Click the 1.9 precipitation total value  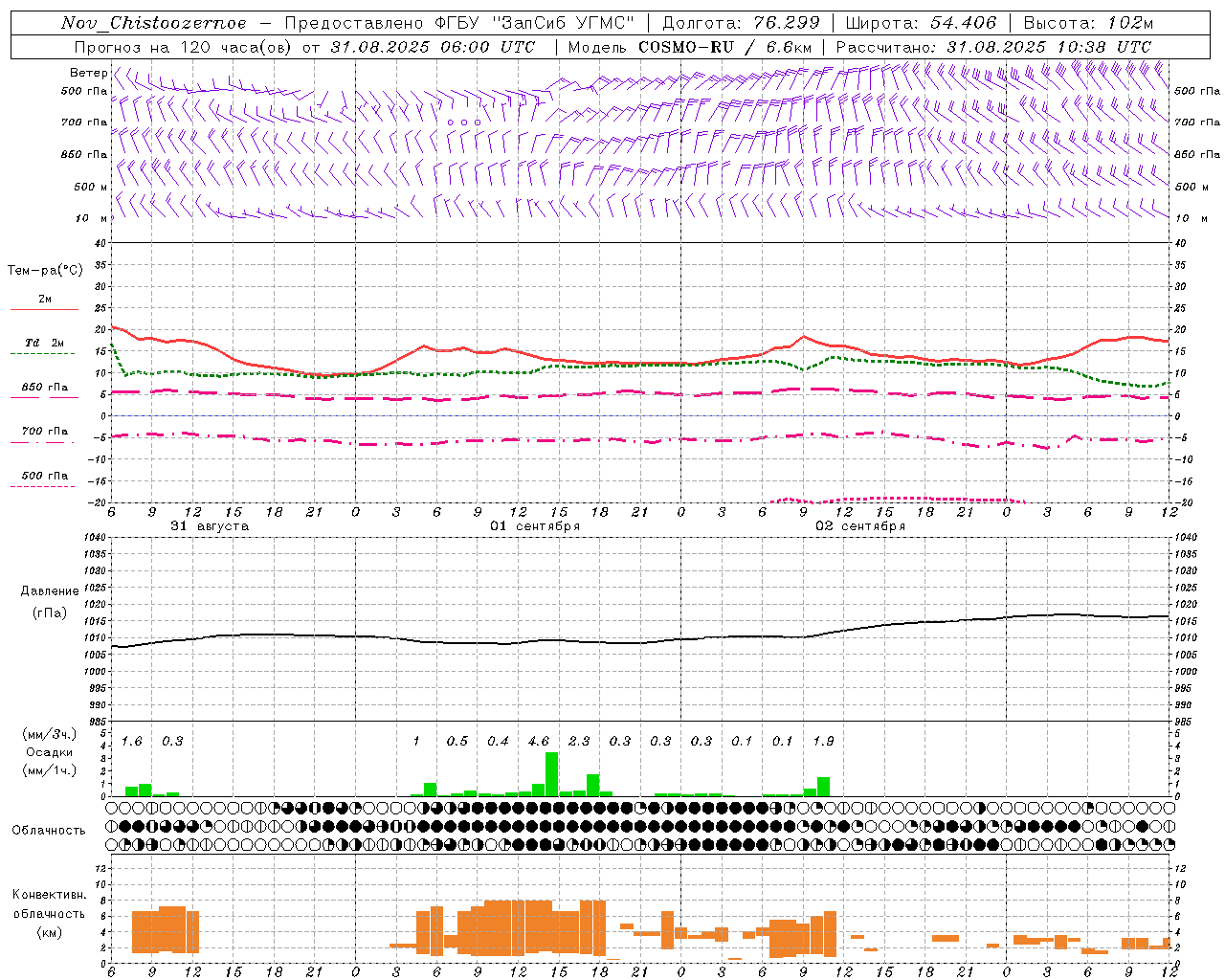click(x=823, y=741)
